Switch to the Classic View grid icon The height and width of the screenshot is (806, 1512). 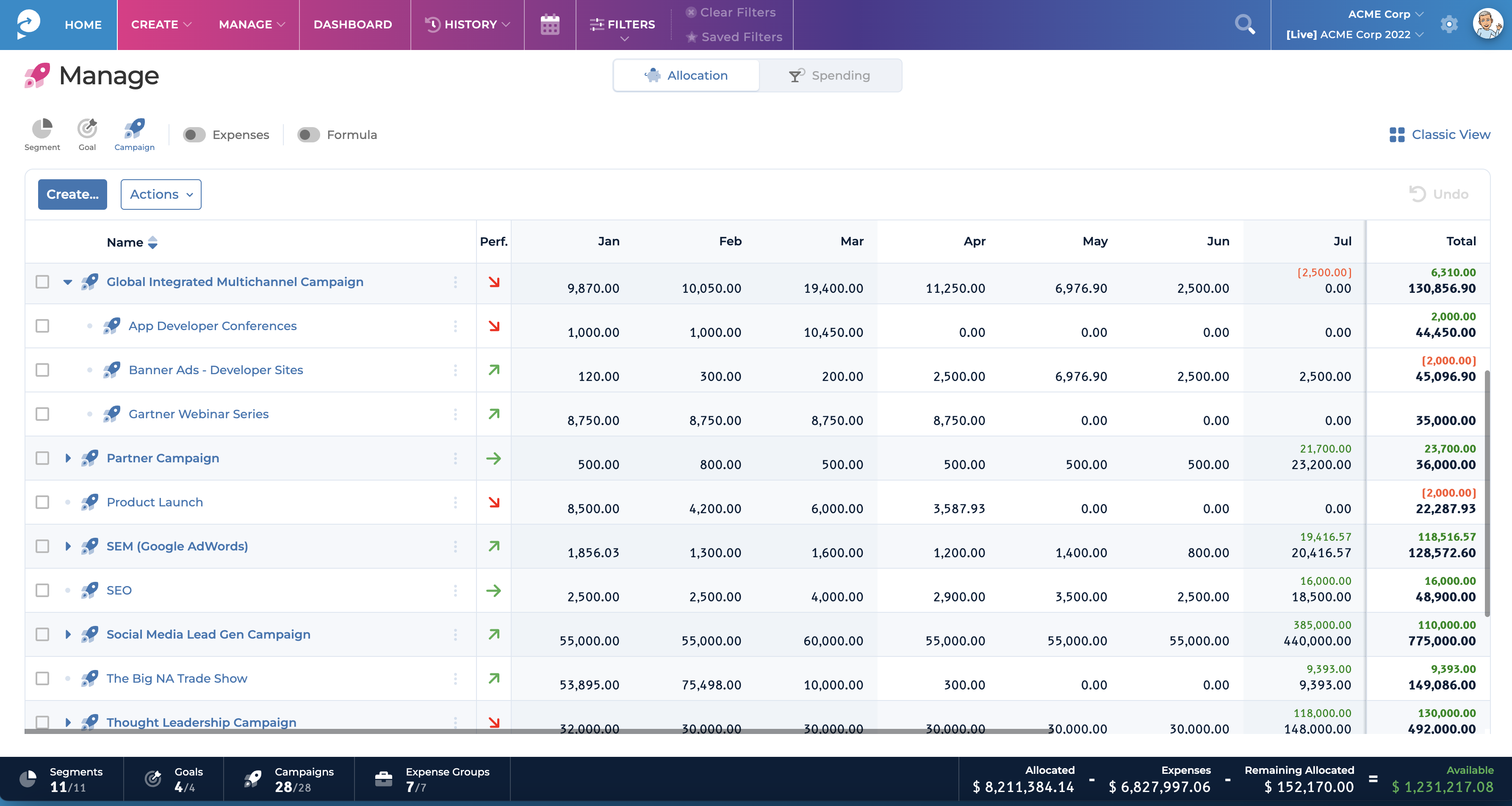tap(1396, 134)
